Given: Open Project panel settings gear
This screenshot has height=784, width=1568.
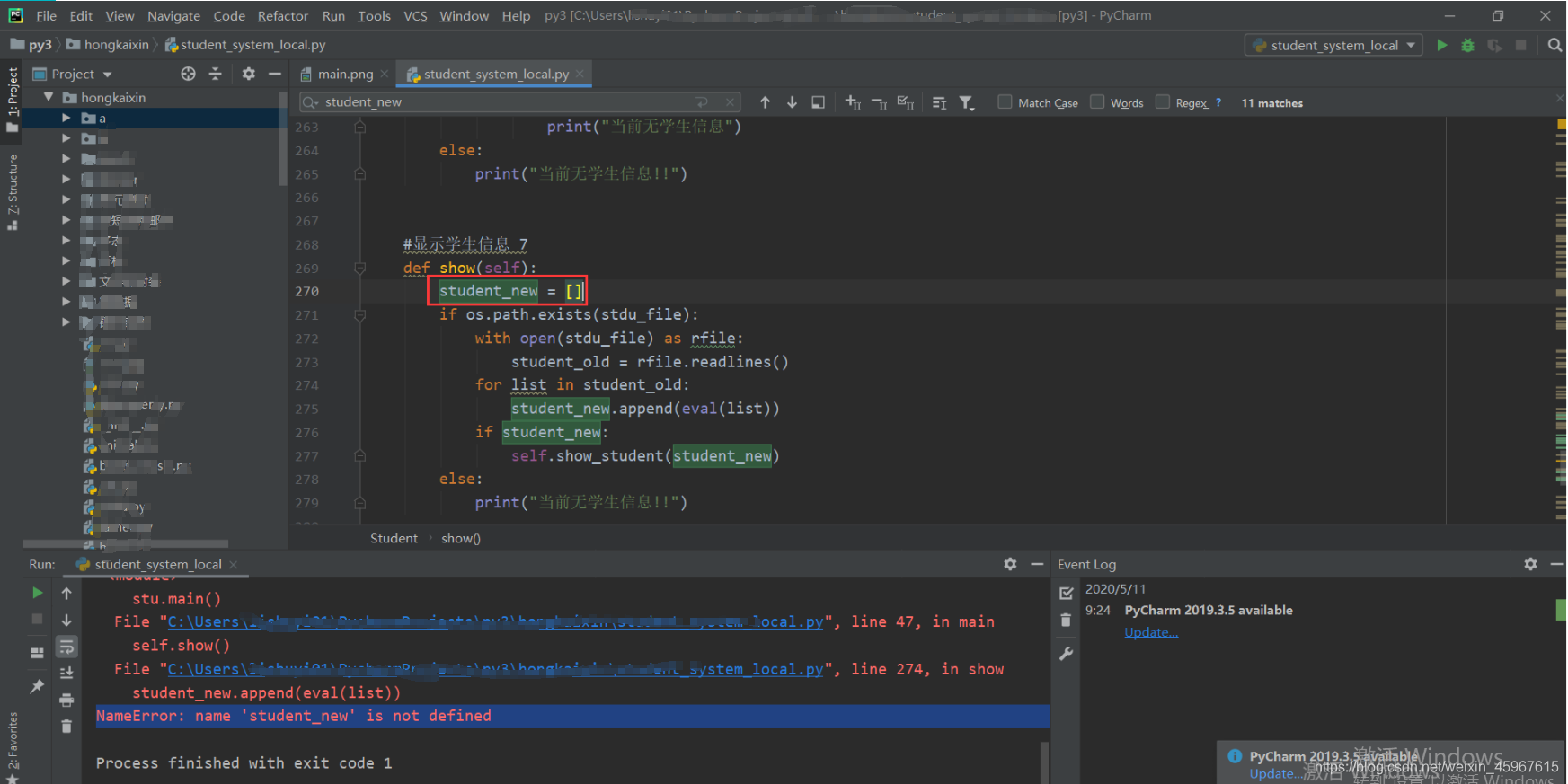Looking at the screenshot, I should tap(249, 74).
